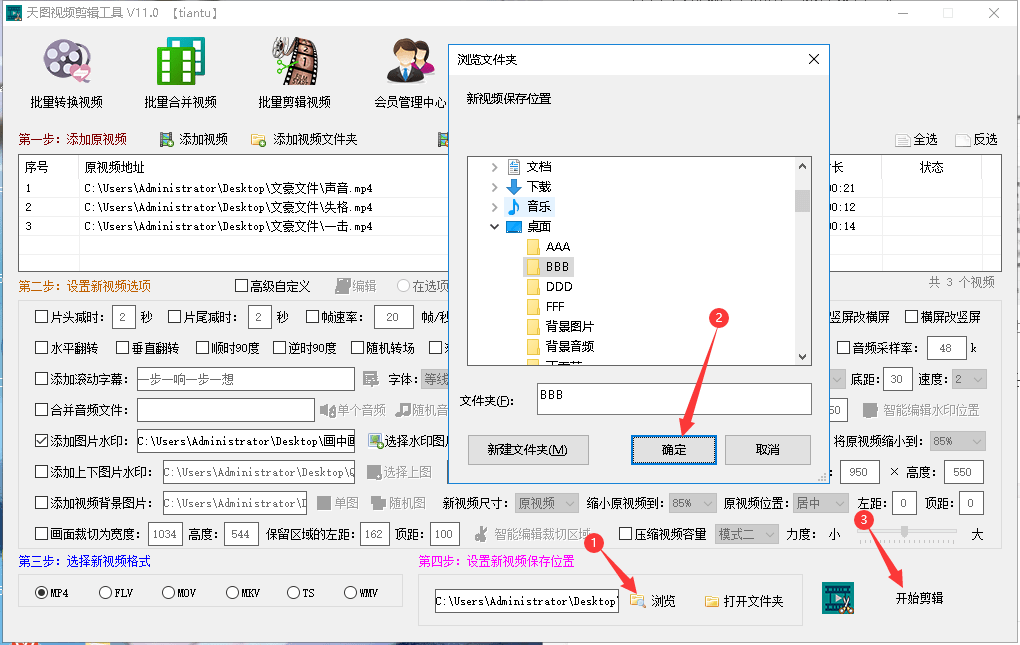Click the 合并音频文件 path field
The width and height of the screenshot is (1020, 645).
click(226, 410)
